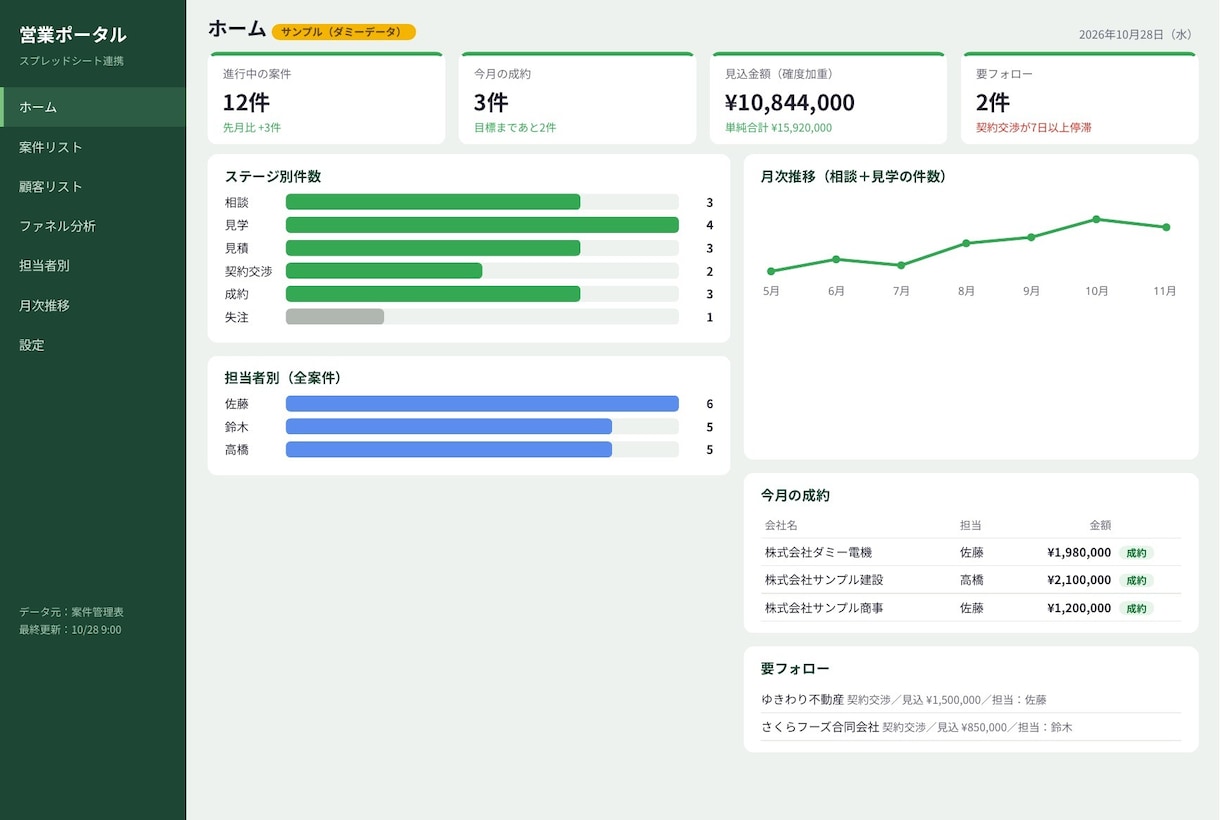
Task: Open the 今月の成約 summary card at top
Action: click(x=578, y=98)
